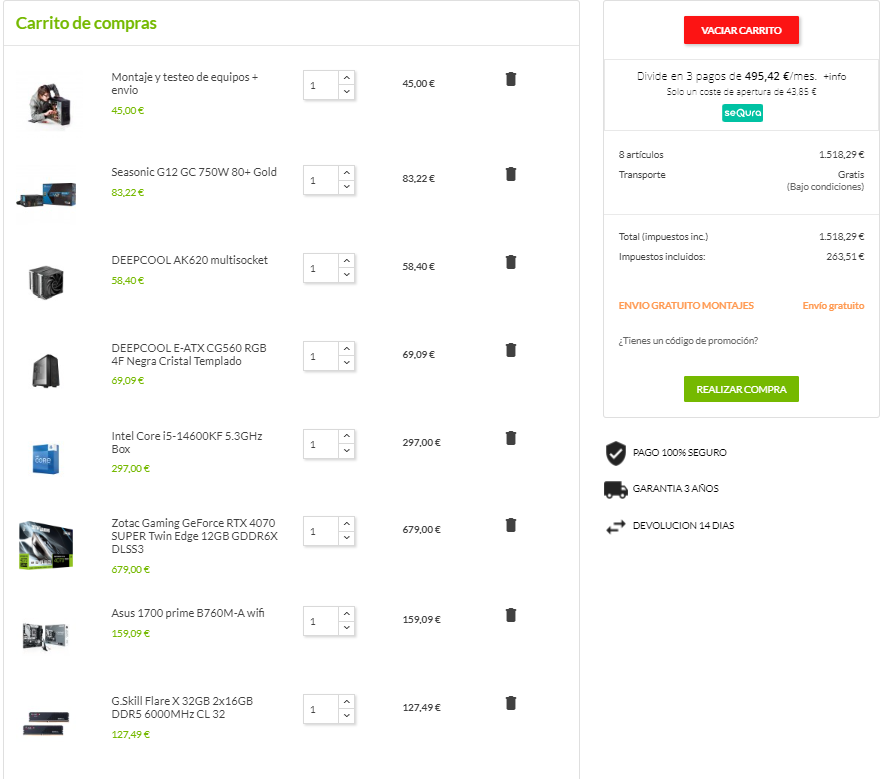Decrease quantity of Montaje y testeo
Screen dimensions: 880x779
coord(347,92)
